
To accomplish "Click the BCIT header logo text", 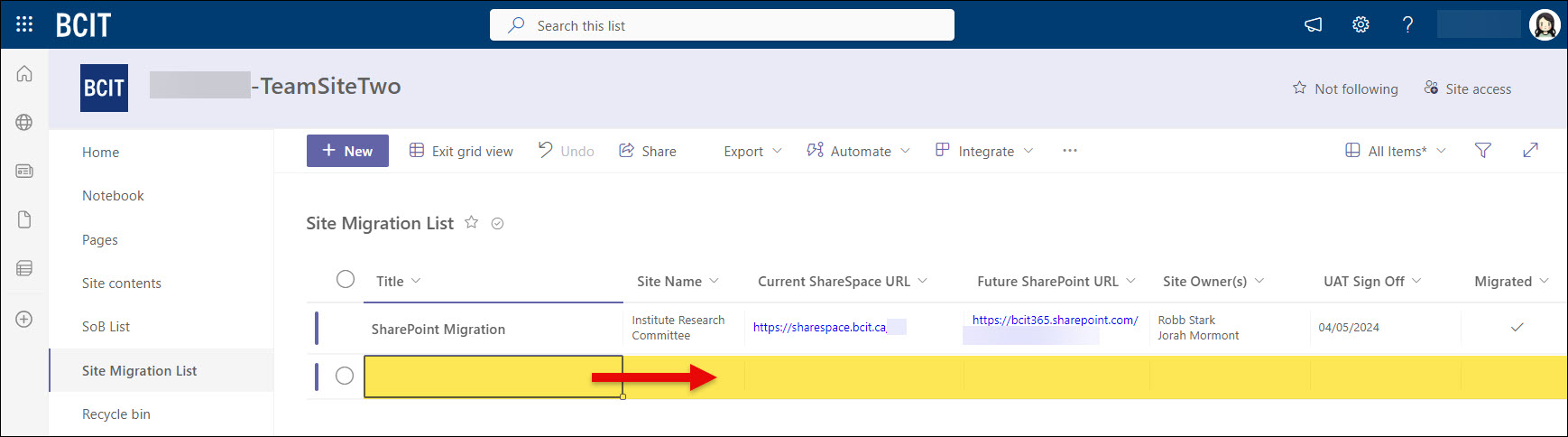I will click(x=83, y=25).
